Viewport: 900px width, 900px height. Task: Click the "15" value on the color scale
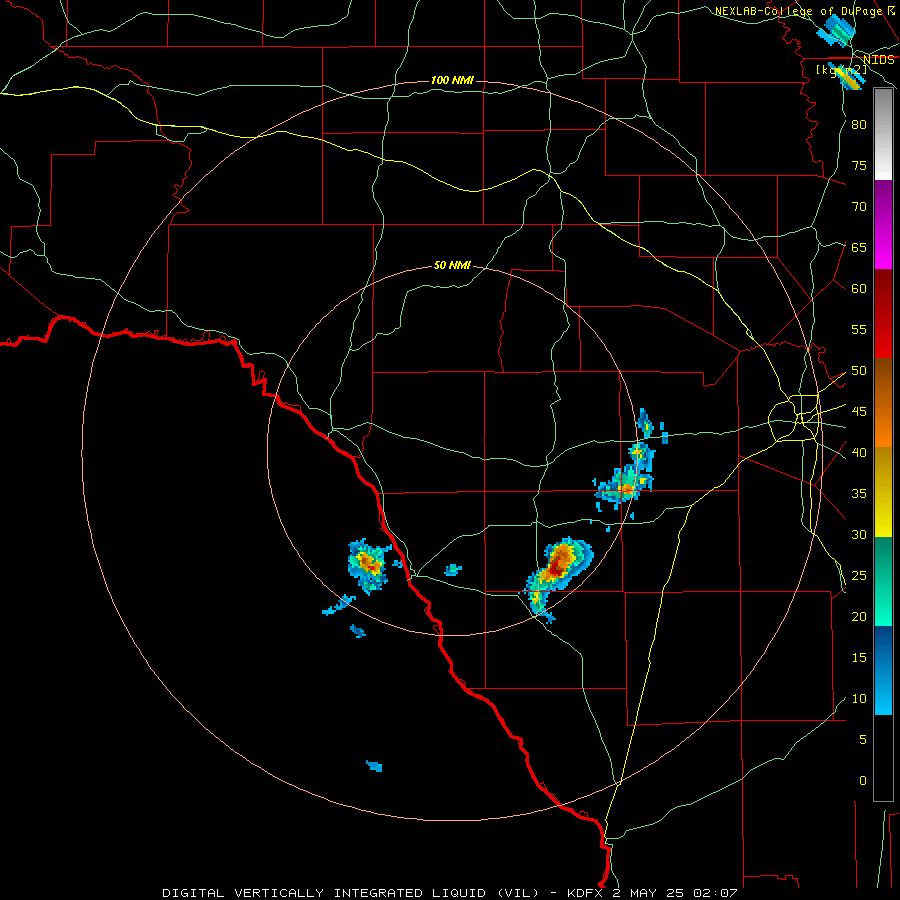[859, 658]
